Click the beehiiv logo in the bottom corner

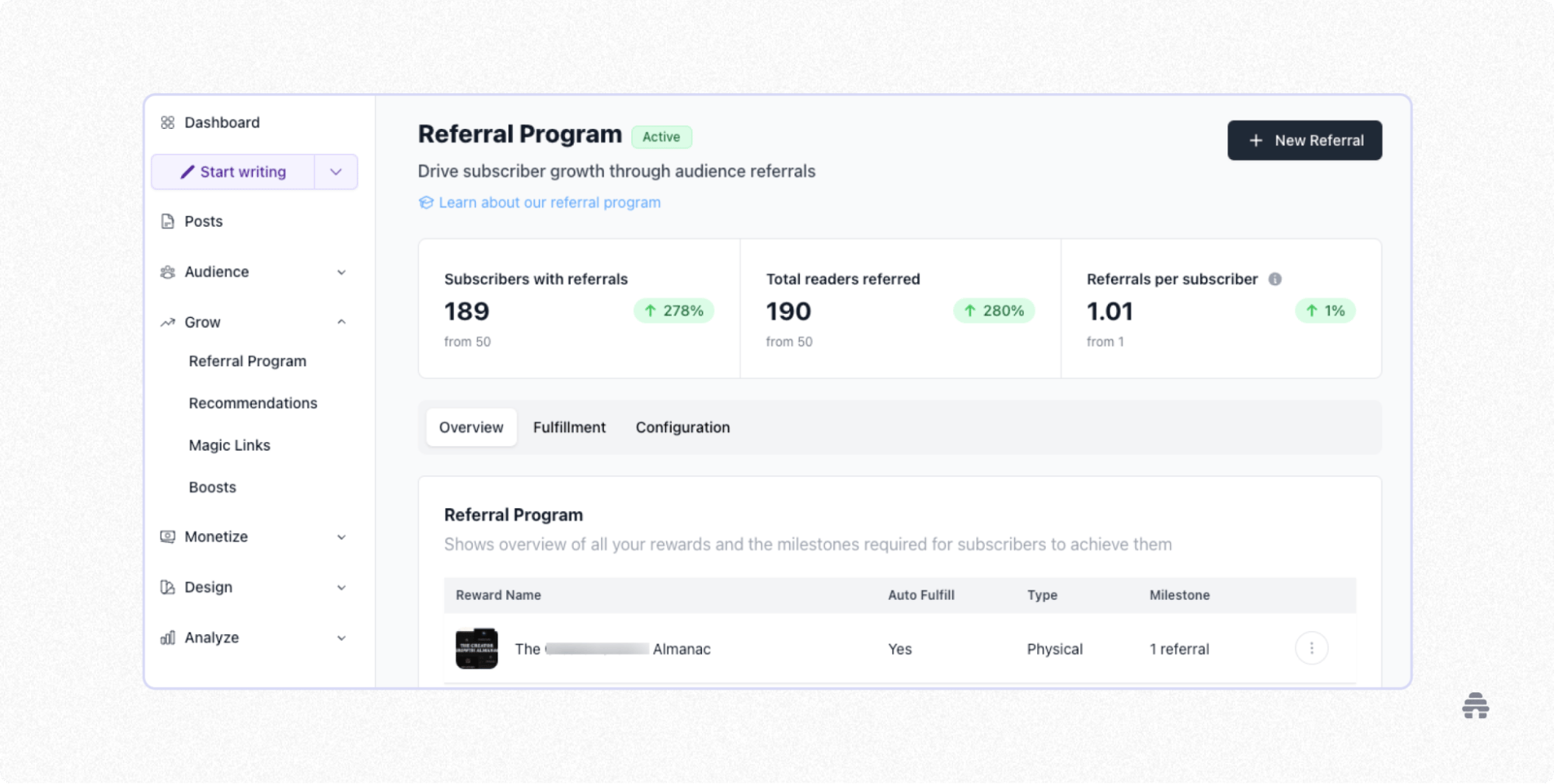[x=1475, y=706]
